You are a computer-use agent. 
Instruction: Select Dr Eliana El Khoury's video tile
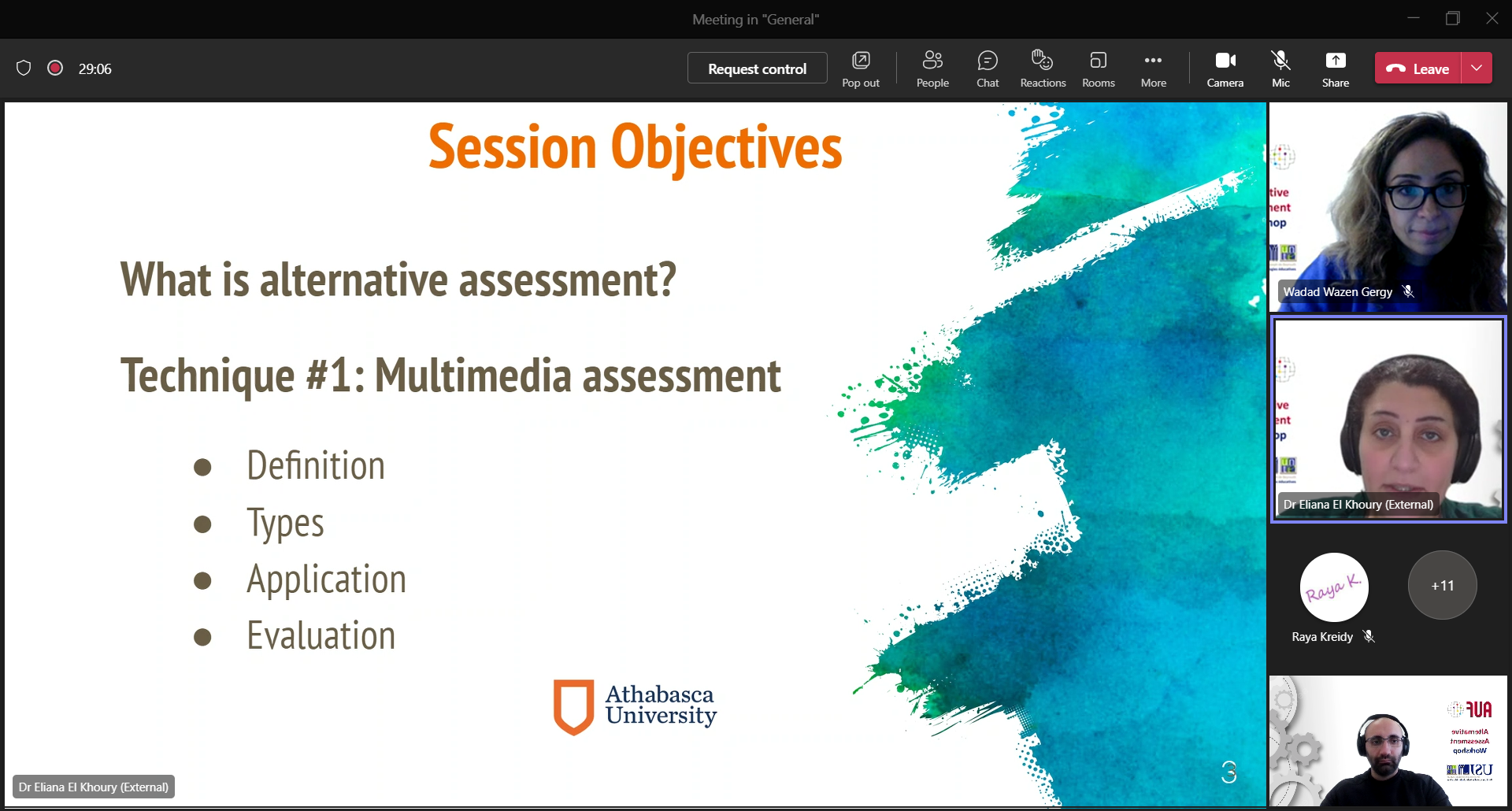[1388, 419]
